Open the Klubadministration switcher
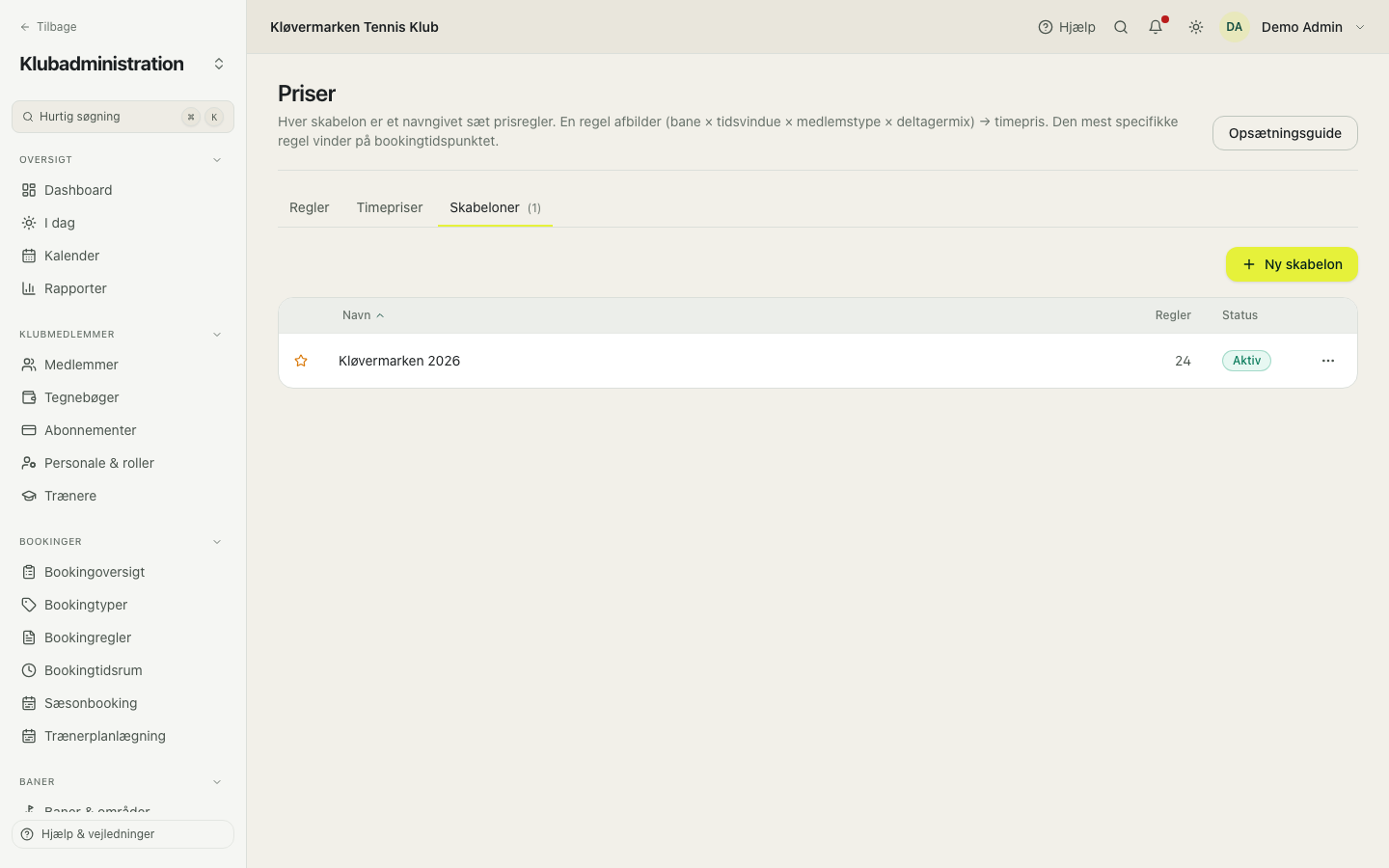This screenshot has height=868, width=1389. [x=219, y=64]
